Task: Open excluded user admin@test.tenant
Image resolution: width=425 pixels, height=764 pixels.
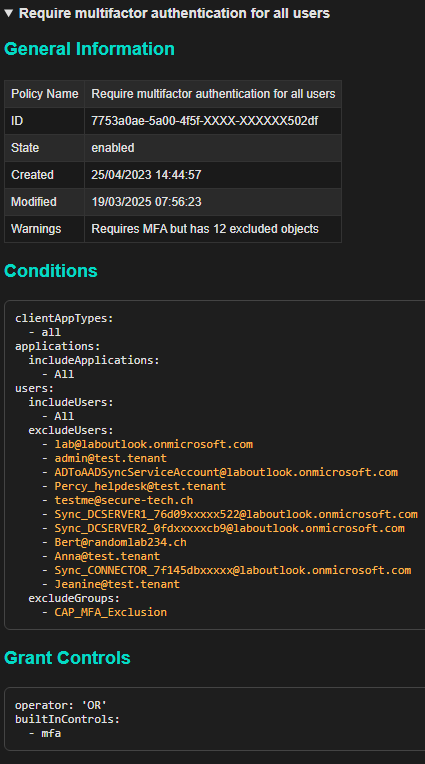Action: (x=111, y=458)
